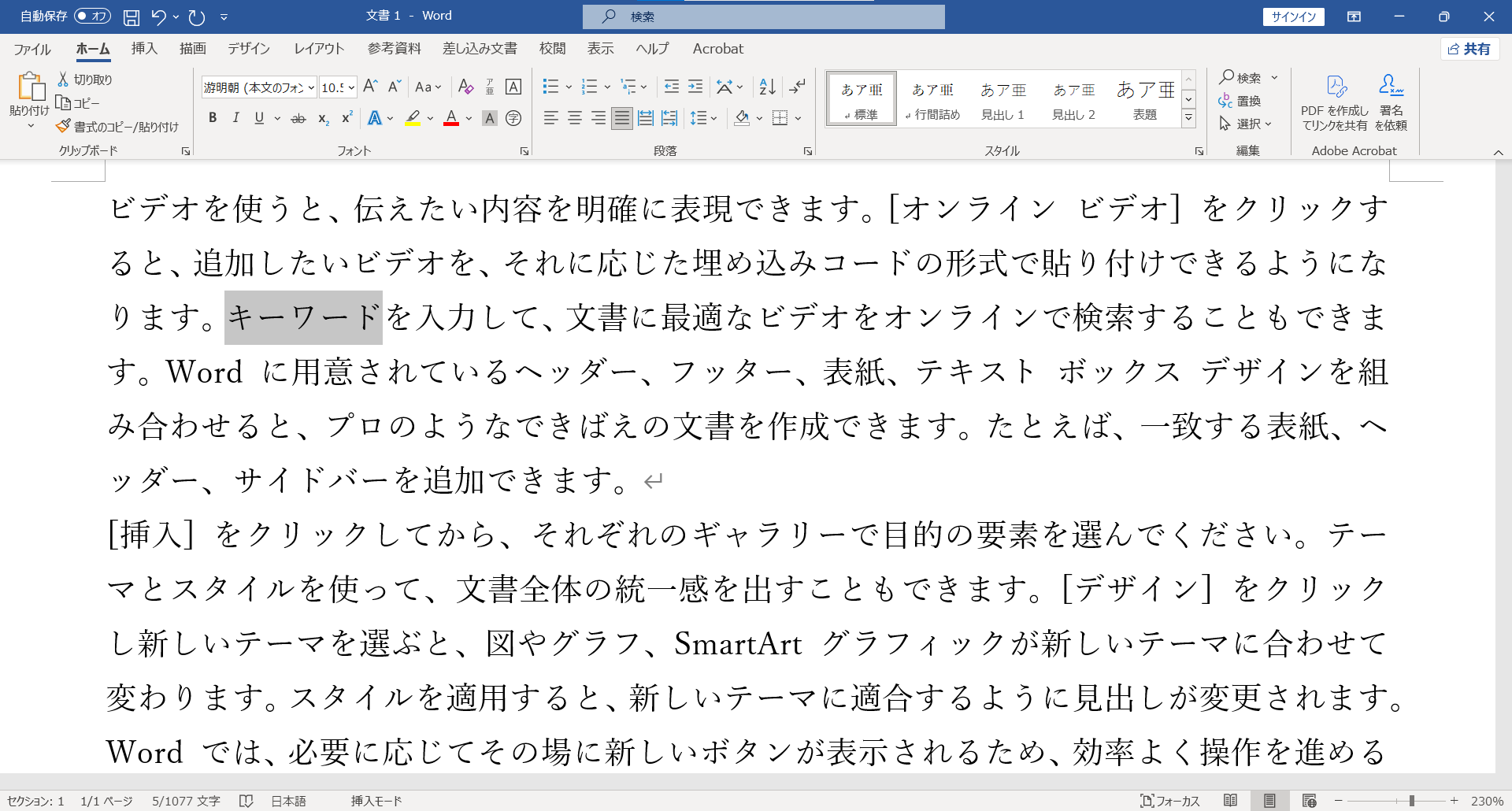Click the enclose characters circle icon
1512x811 pixels.
(x=513, y=118)
